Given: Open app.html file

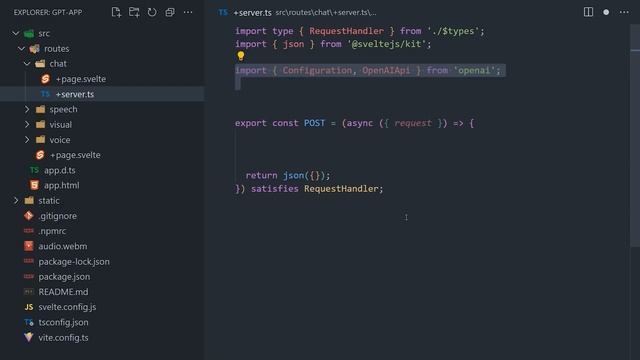Looking at the screenshot, I should tap(62, 185).
